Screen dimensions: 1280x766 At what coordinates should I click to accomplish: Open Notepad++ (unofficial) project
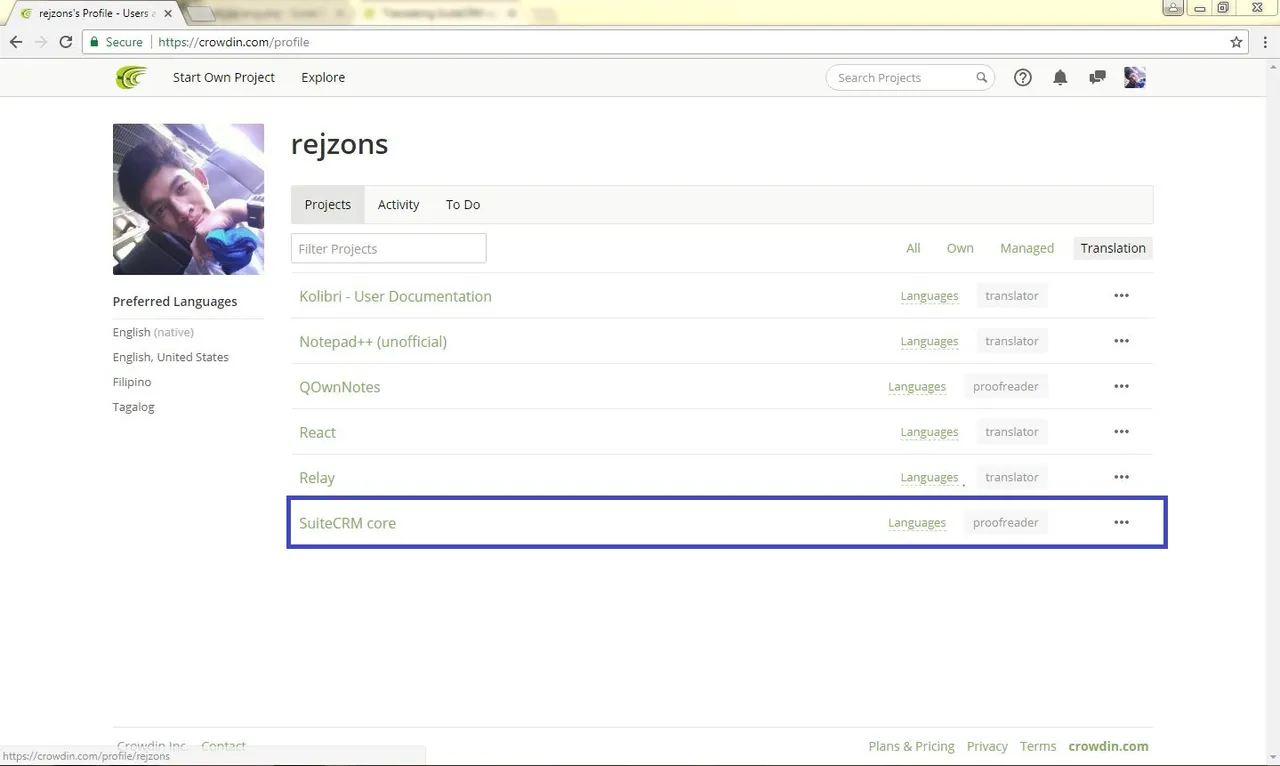tap(373, 341)
